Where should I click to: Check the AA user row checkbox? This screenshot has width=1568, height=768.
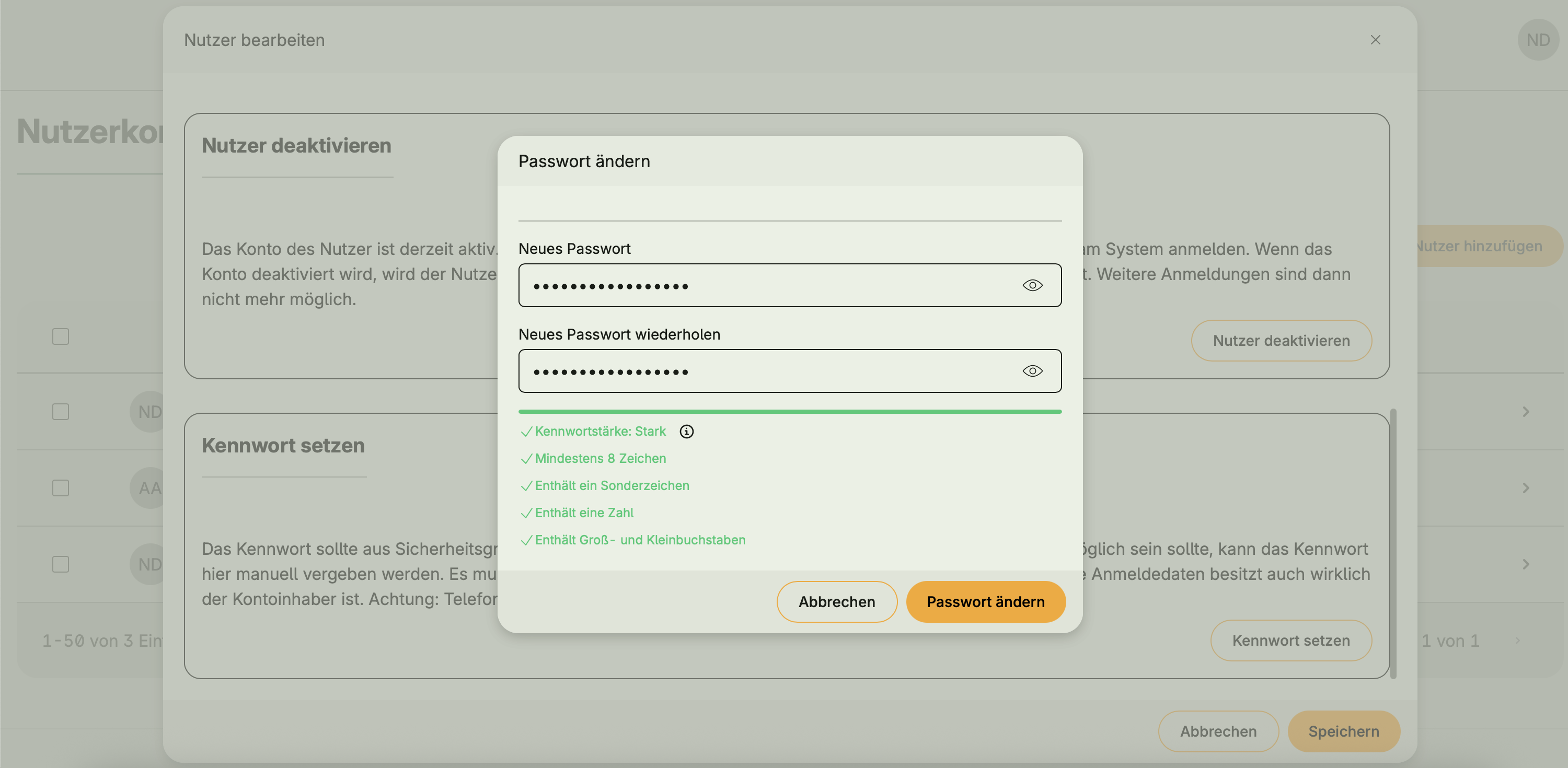click(x=61, y=488)
